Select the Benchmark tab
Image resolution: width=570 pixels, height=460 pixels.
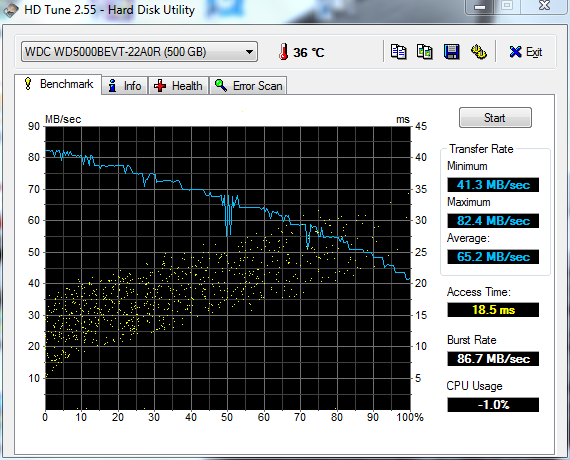(x=58, y=84)
